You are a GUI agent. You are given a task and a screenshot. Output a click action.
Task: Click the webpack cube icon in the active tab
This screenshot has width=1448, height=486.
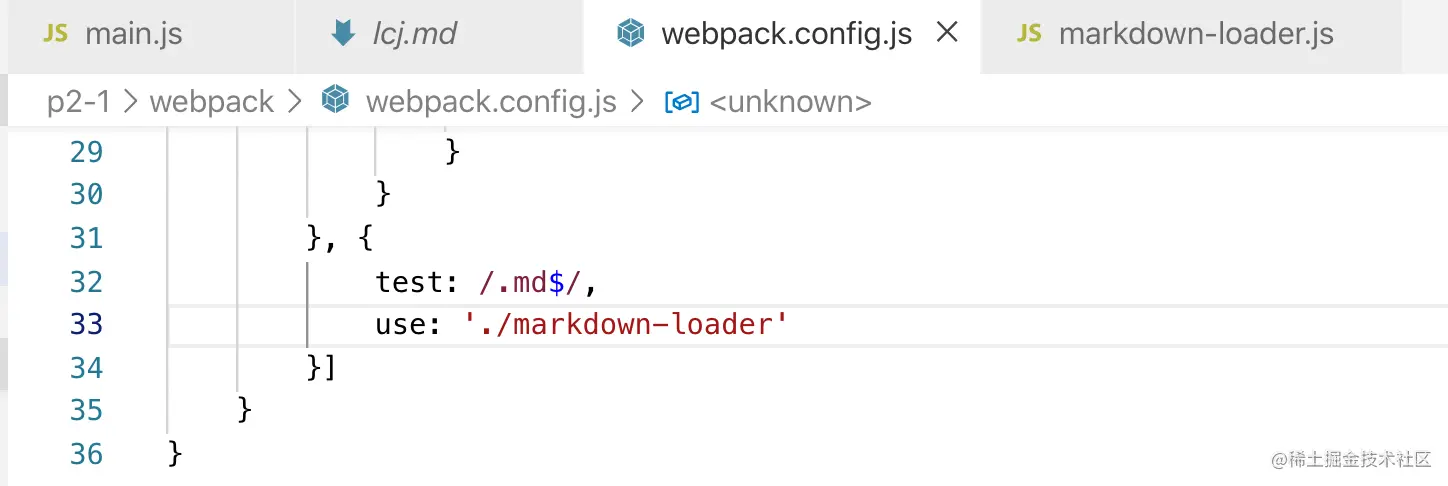click(630, 34)
